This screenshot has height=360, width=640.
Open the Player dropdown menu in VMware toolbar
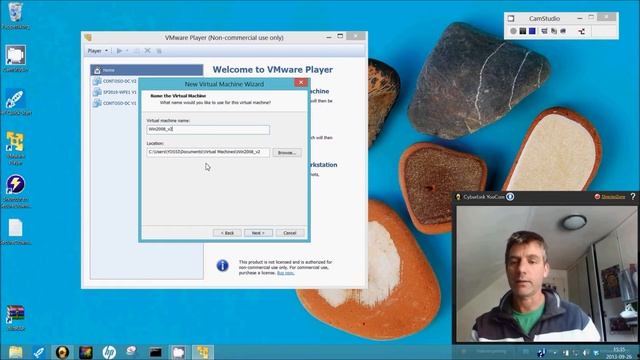(98, 51)
